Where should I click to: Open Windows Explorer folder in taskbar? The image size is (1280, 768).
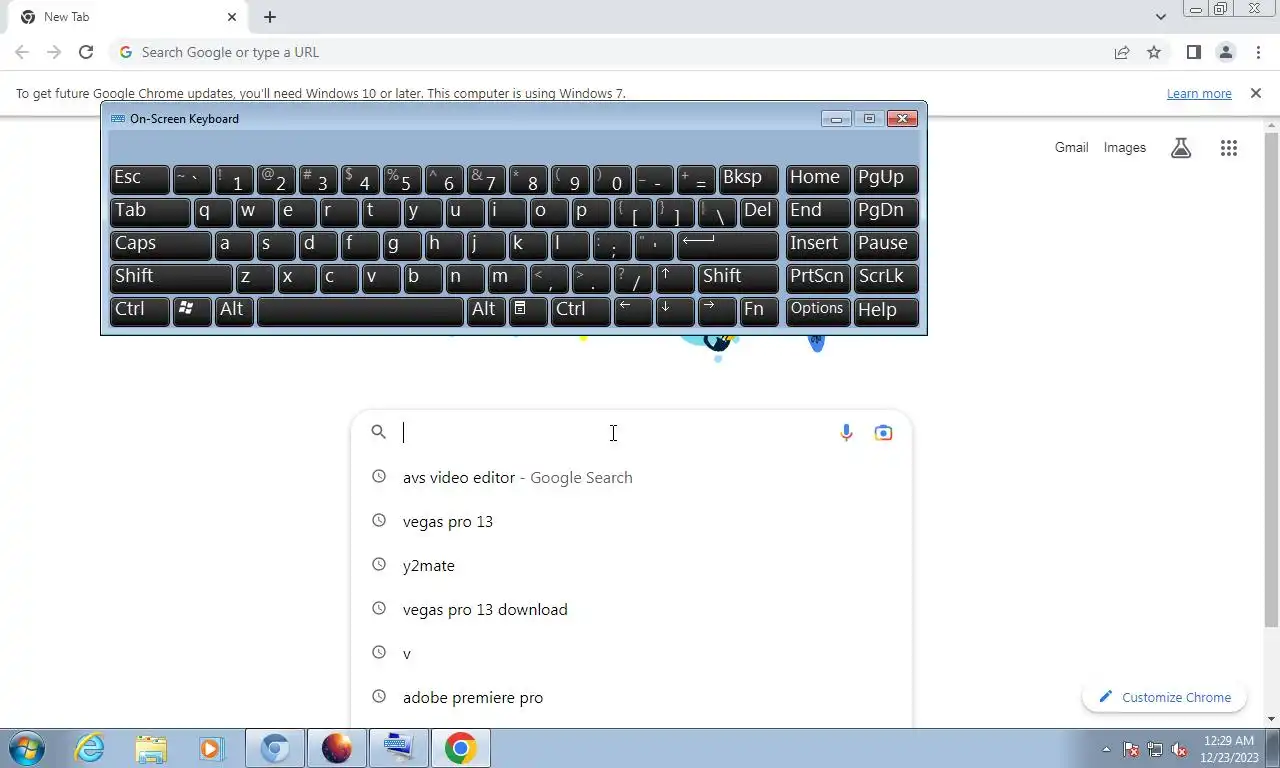click(151, 748)
